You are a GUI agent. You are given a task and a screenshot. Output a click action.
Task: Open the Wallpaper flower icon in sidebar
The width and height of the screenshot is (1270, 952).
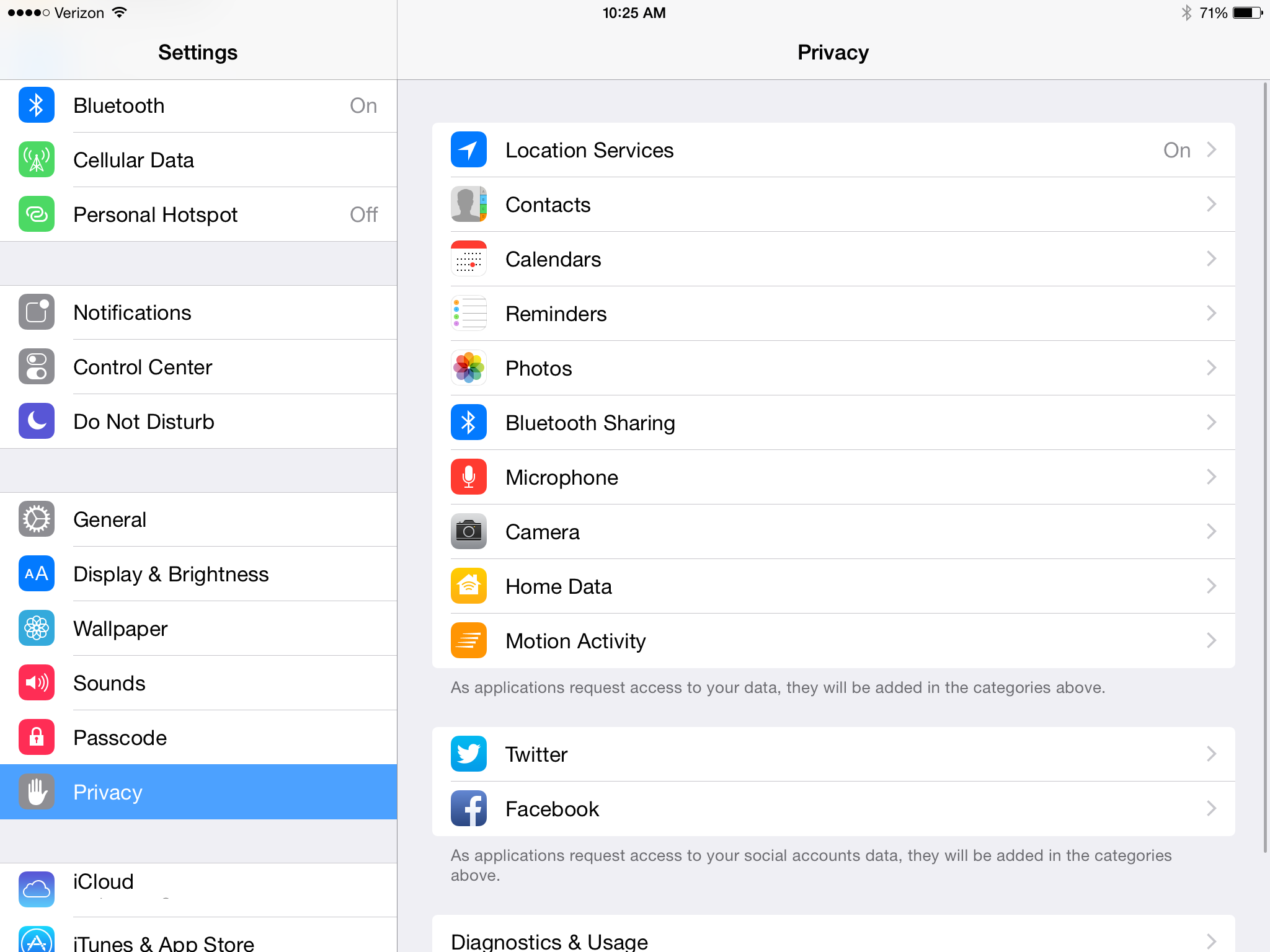[37, 628]
